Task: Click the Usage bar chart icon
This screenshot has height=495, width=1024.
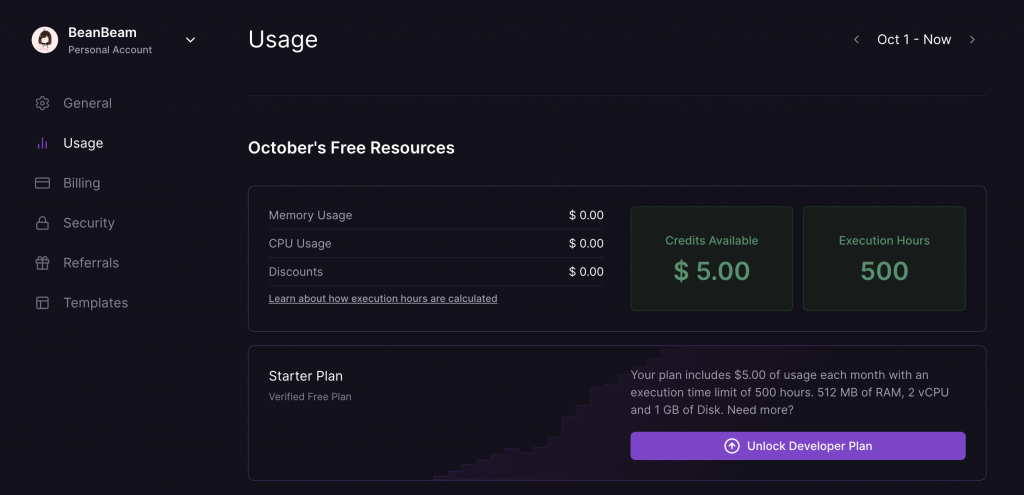Action: click(42, 143)
